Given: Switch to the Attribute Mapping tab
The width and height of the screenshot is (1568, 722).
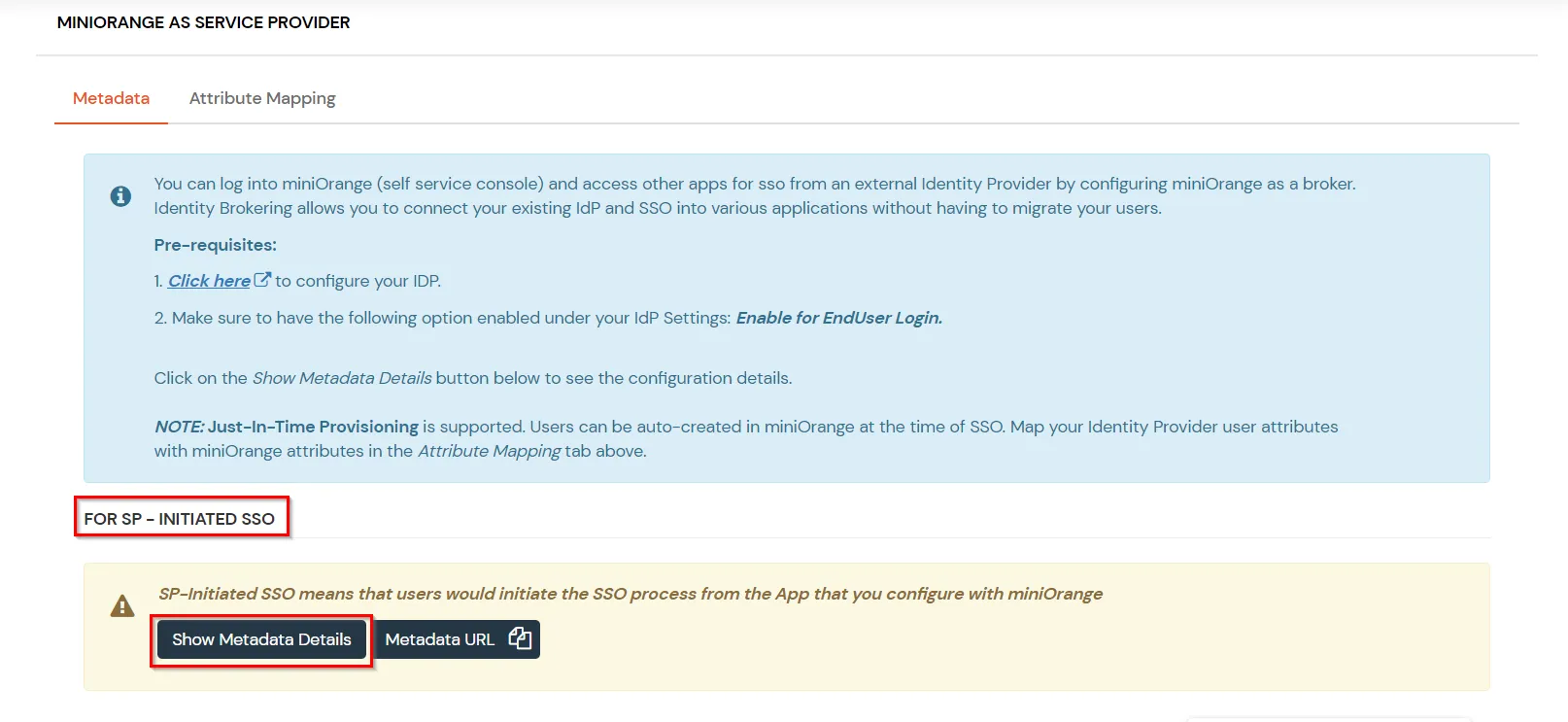Looking at the screenshot, I should [262, 98].
